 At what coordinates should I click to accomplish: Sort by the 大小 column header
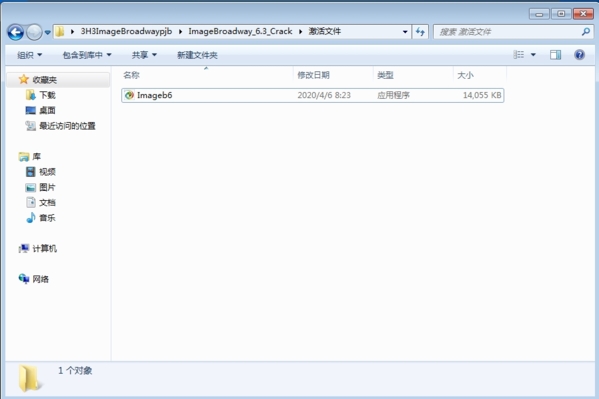[480, 75]
